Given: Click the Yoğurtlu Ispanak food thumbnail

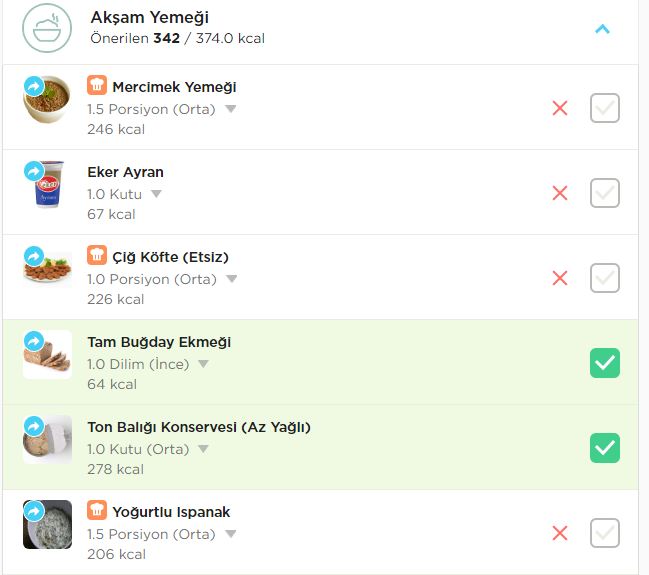Looking at the screenshot, I should tap(47, 524).
